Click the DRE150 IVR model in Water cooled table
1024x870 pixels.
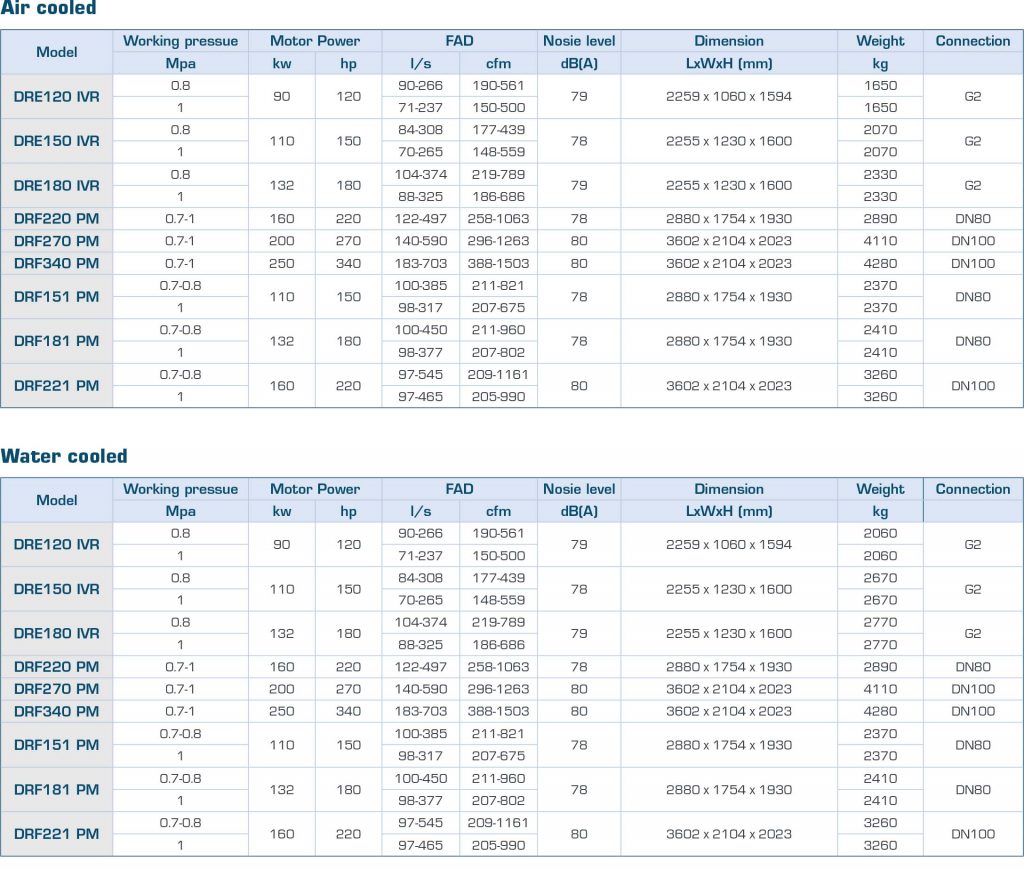click(57, 589)
